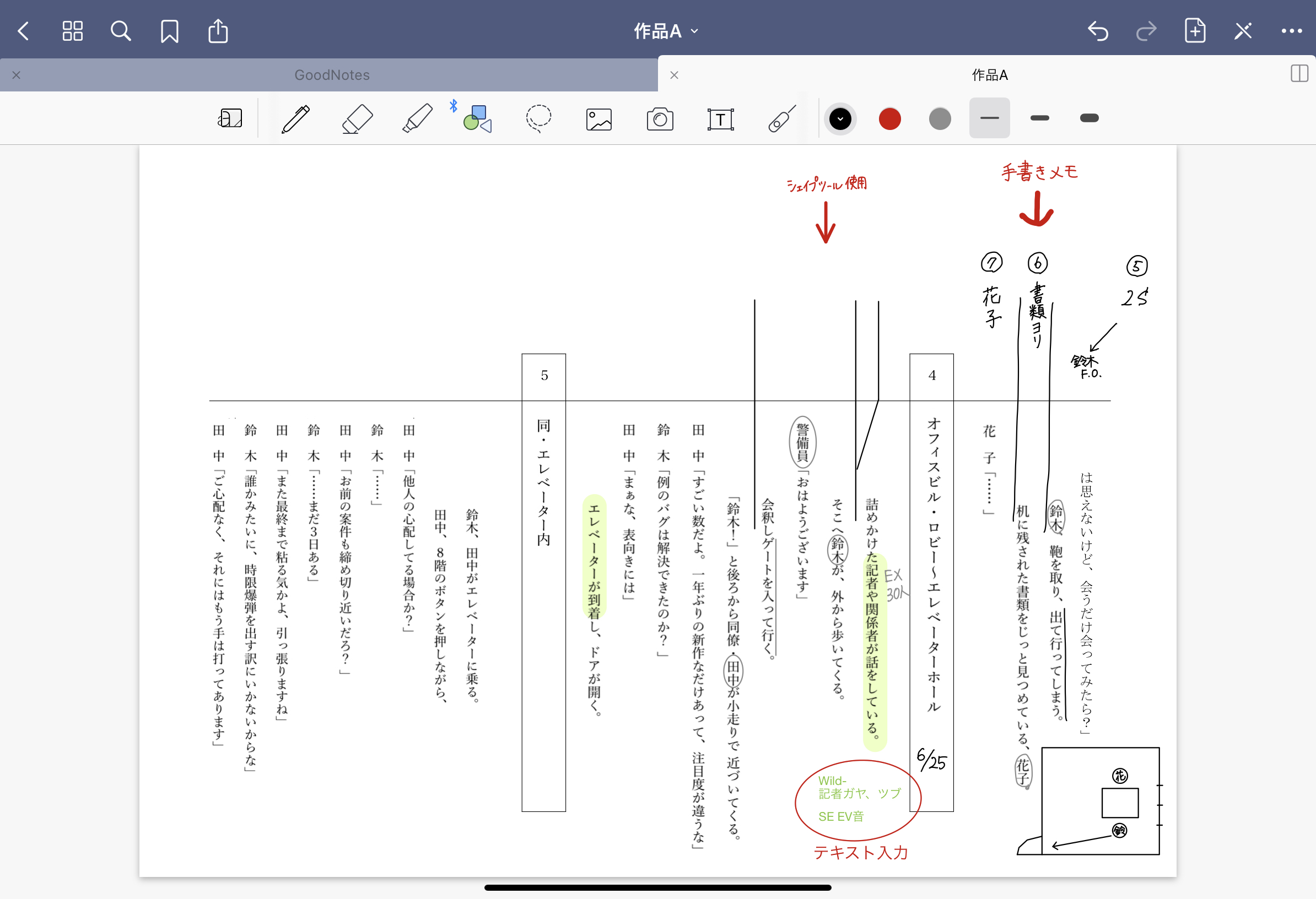Screen dimensions: 1316x899
Task: Select the Eraser tool
Action: (357, 118)
